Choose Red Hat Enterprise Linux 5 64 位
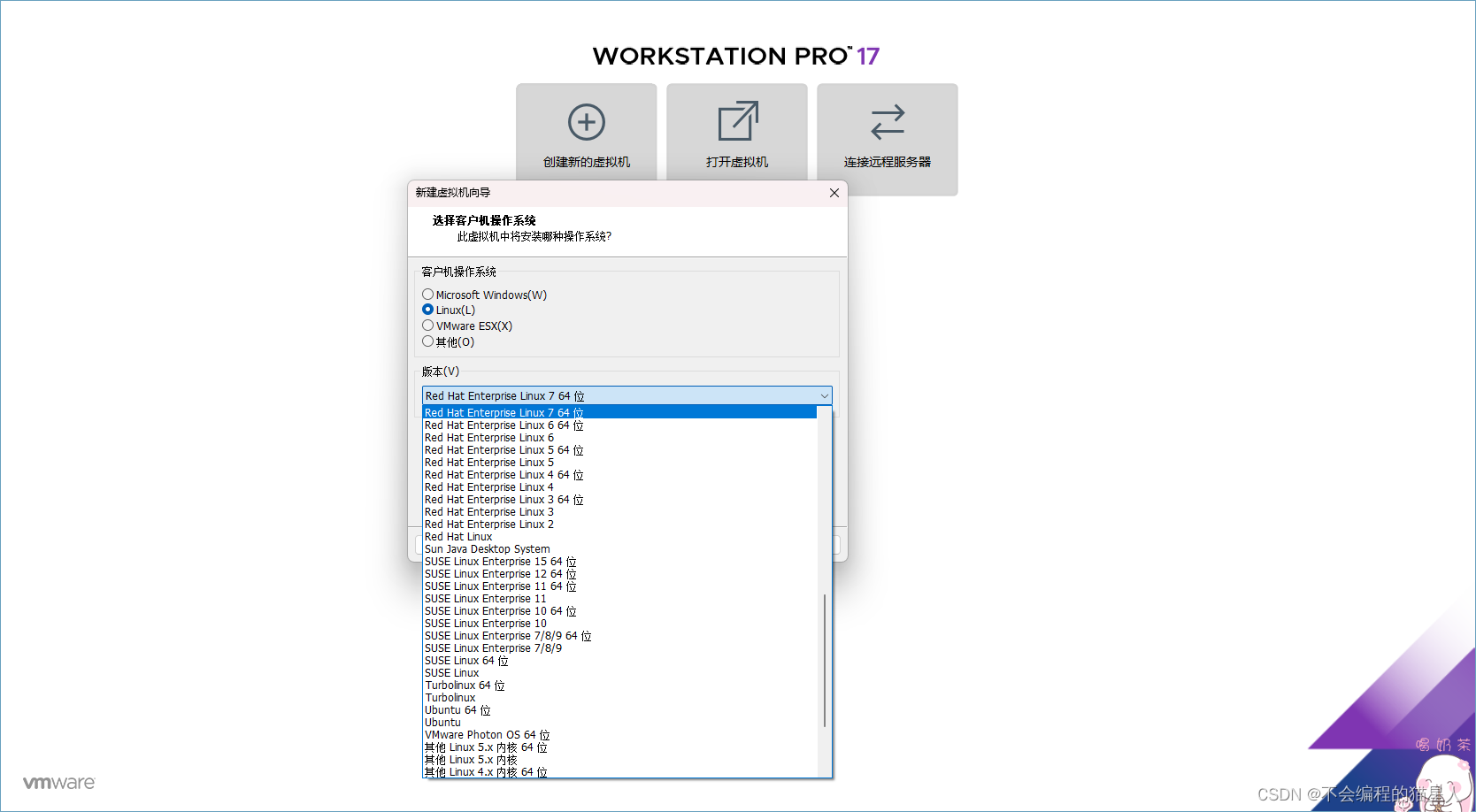 click(619, 450)
